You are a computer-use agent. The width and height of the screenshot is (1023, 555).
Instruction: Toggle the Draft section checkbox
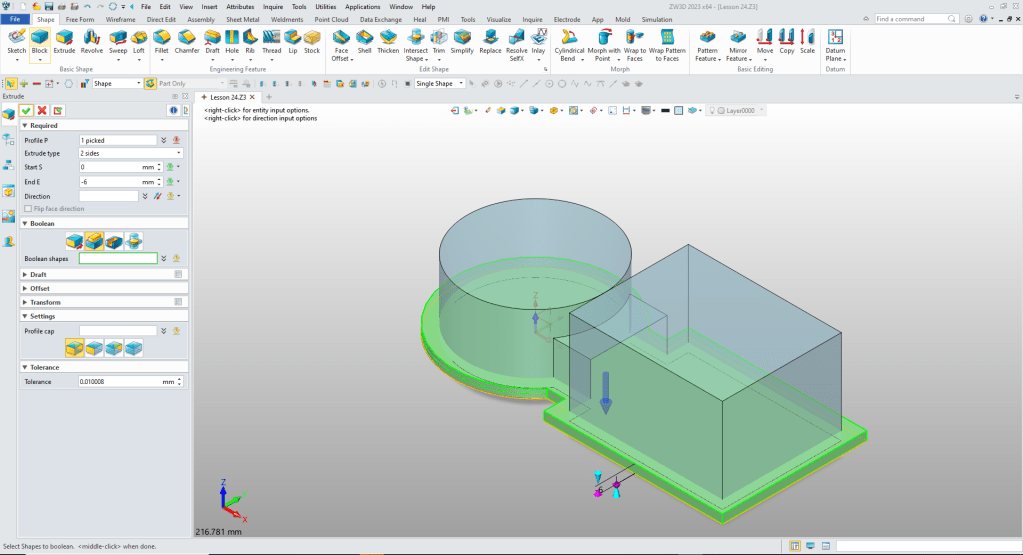178,274
